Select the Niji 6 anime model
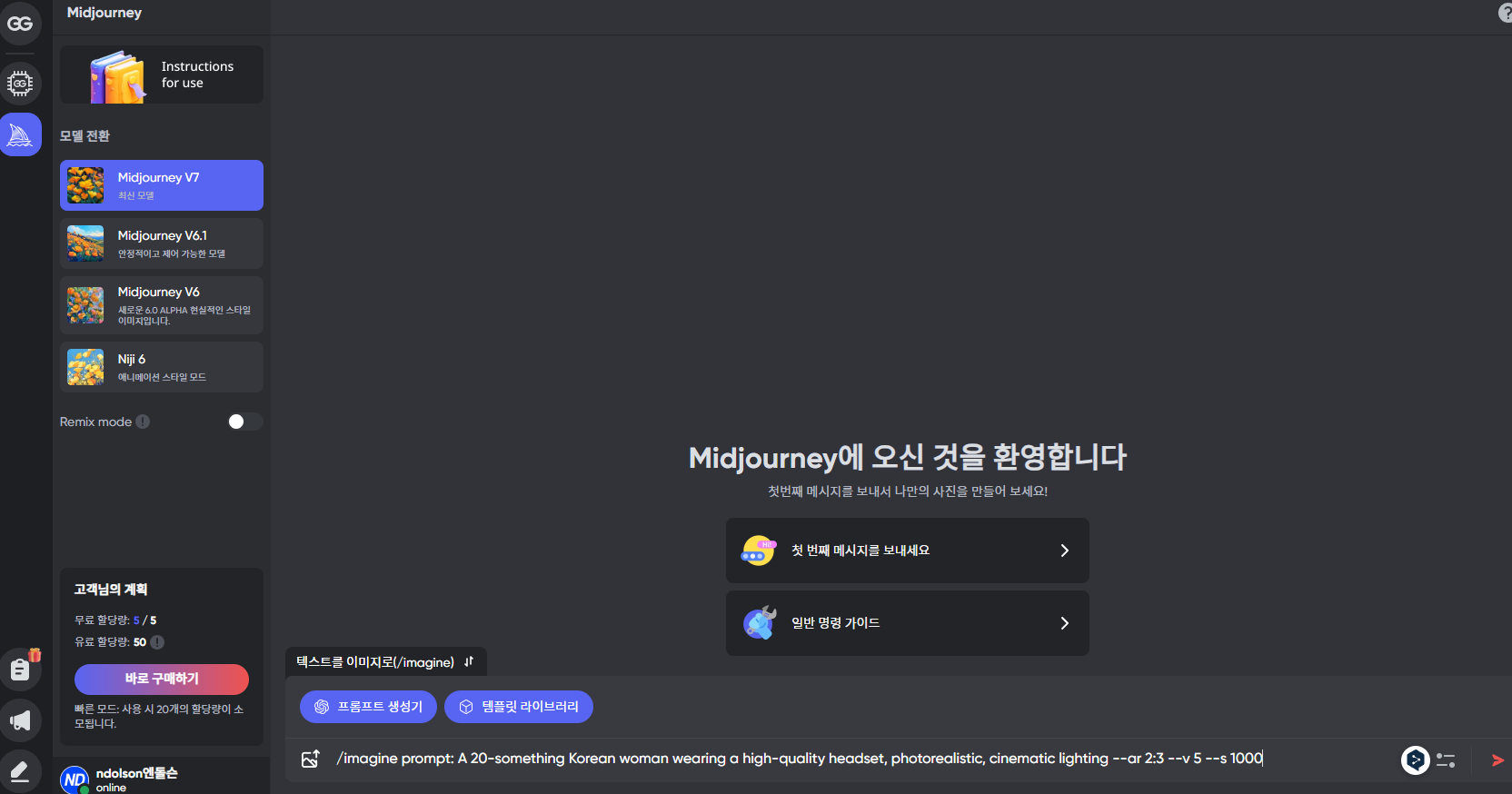The image size is (1512, 794). click(162, 367)
